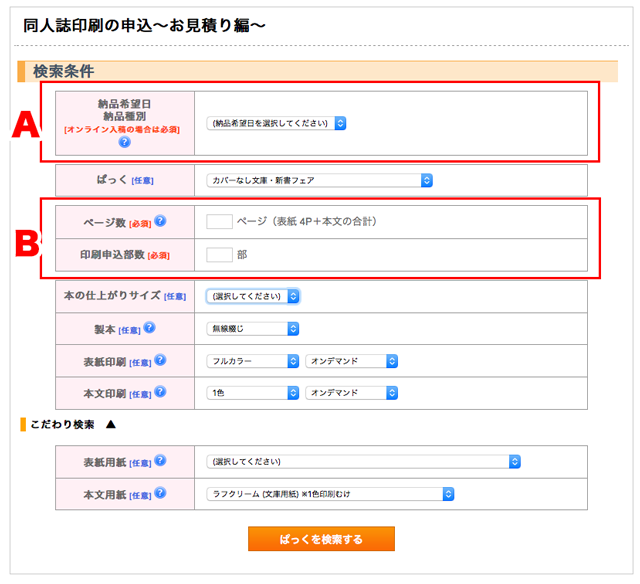Click the question mark icon beside 表紙用紙
The width and height of the screenshot is (640, 584).
(x=160, y=461)
